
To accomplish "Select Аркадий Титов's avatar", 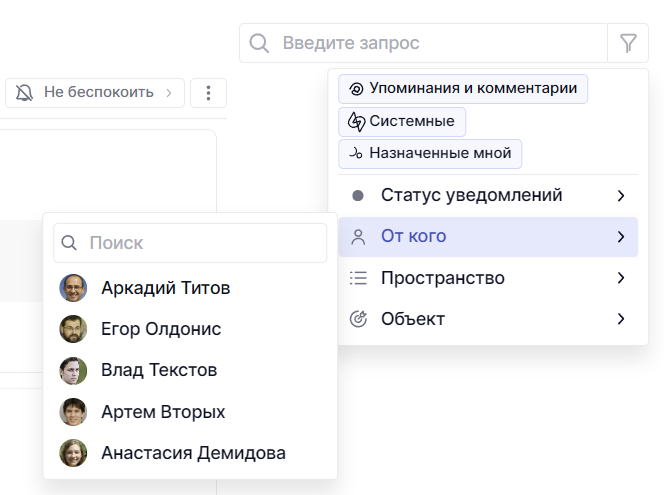I will click(73, 288).
